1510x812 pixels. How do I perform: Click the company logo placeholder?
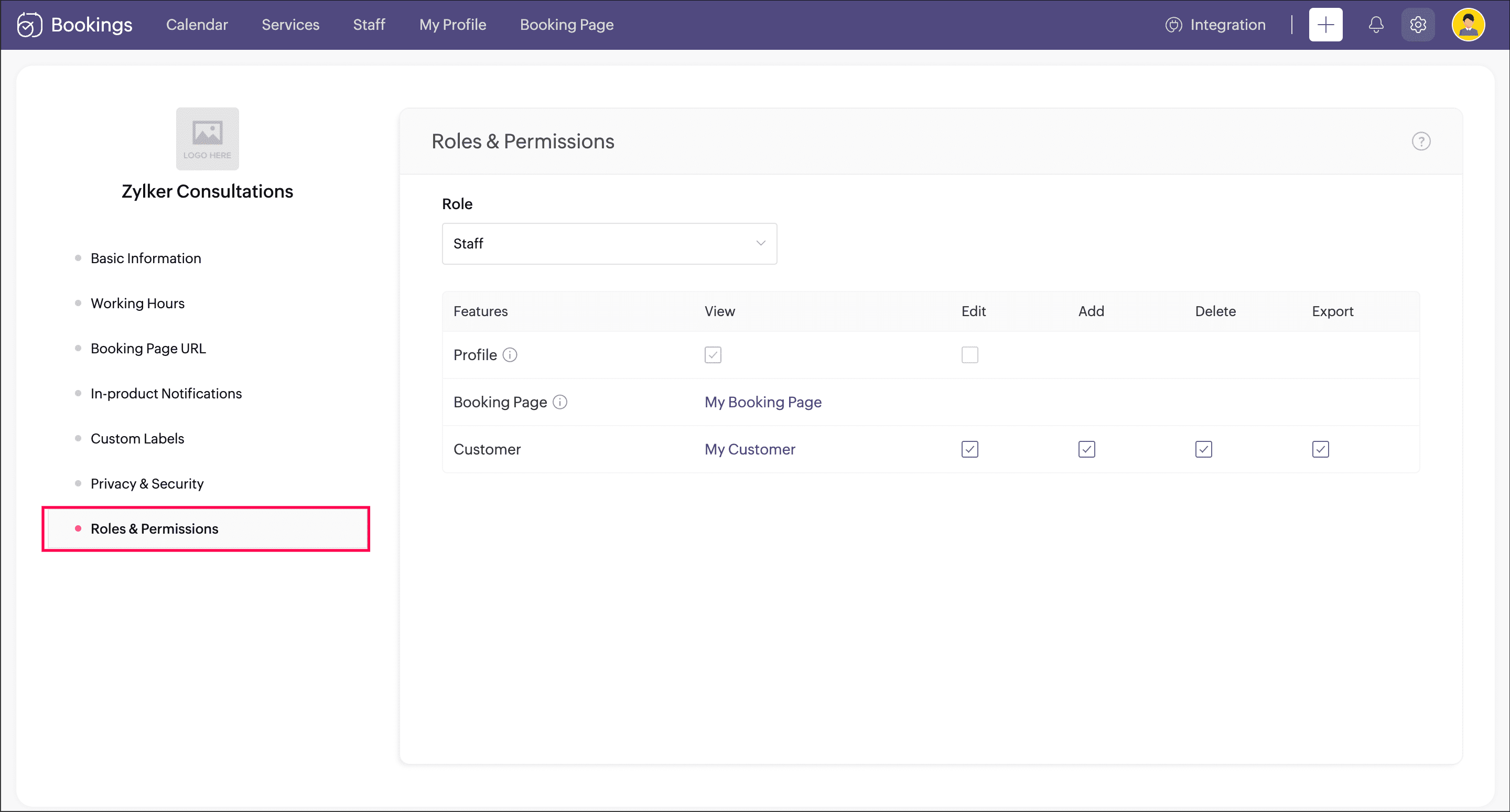pyautogui.click(x=207, y=139)
